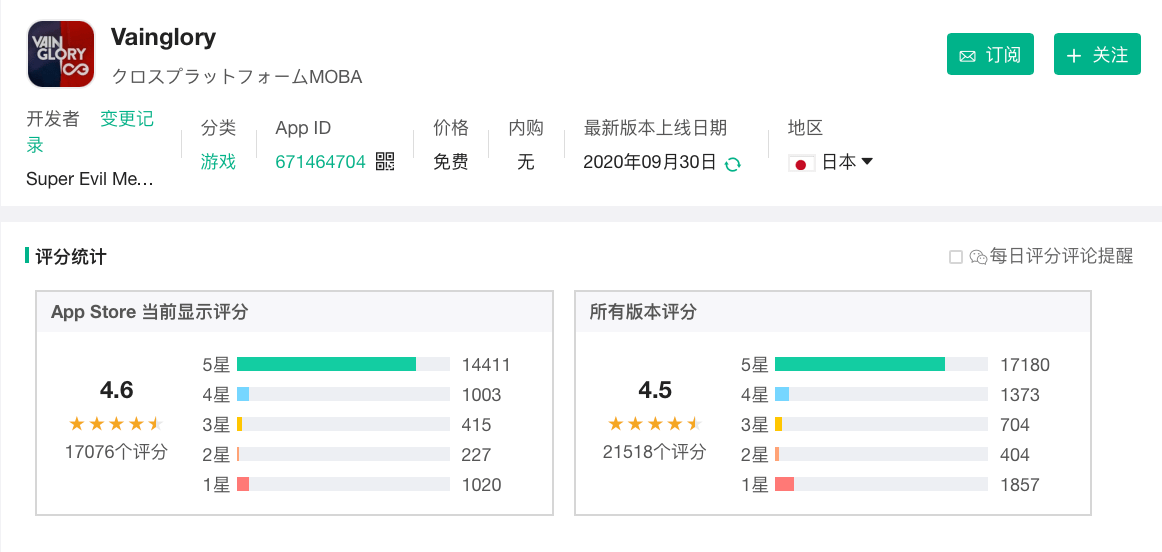This screenshot has width=1162, height=552.
Task: Click the 免费 price value
Action: (x=451, y=162)
